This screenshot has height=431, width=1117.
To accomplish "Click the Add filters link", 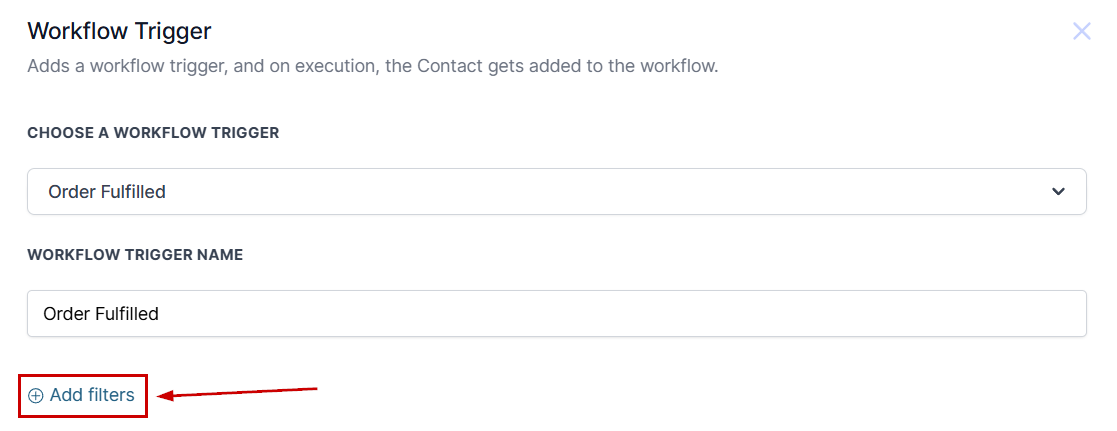I will click(83, 396).
